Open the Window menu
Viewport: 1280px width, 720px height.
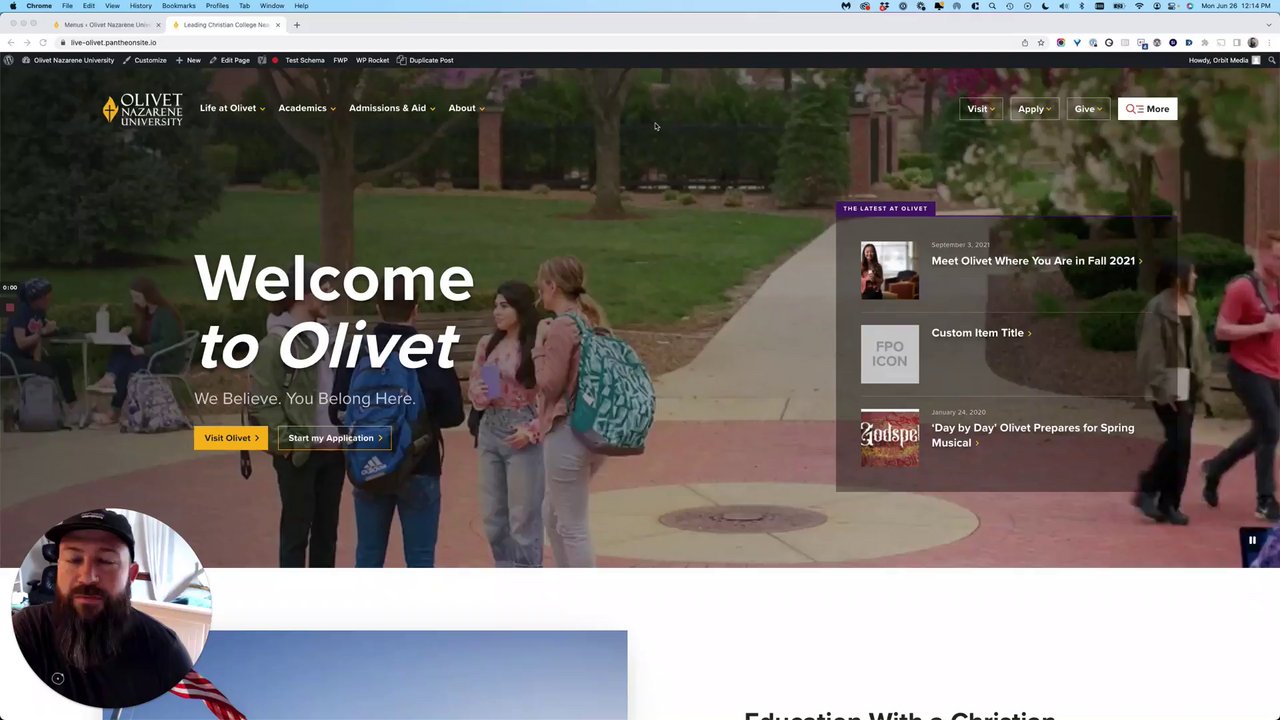(x=272, y=6)
